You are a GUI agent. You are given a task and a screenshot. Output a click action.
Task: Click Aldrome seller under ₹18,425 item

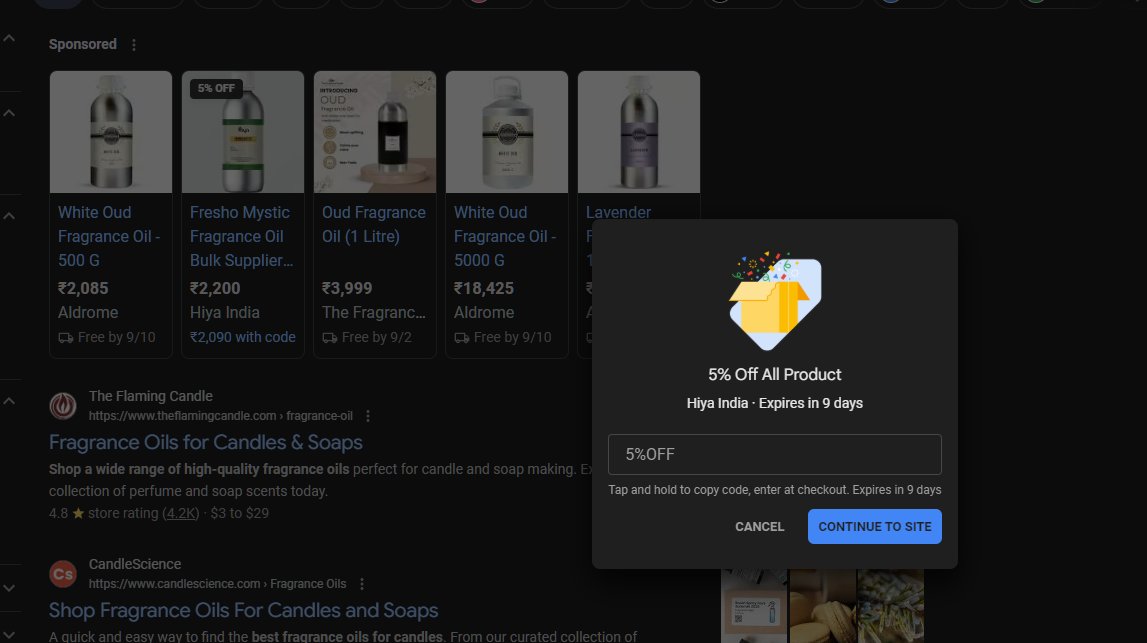coord(484,312)
